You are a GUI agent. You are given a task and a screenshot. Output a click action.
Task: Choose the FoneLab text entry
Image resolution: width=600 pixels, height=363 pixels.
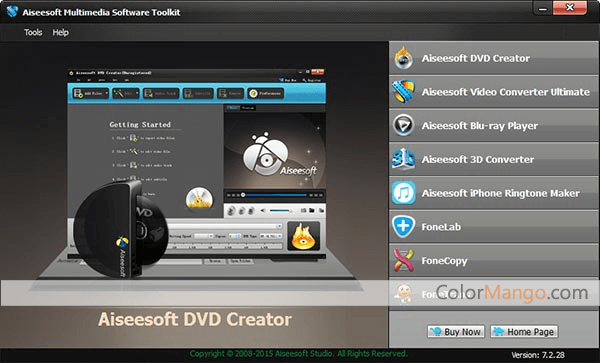pyautogui.click(x=441, y=227)
